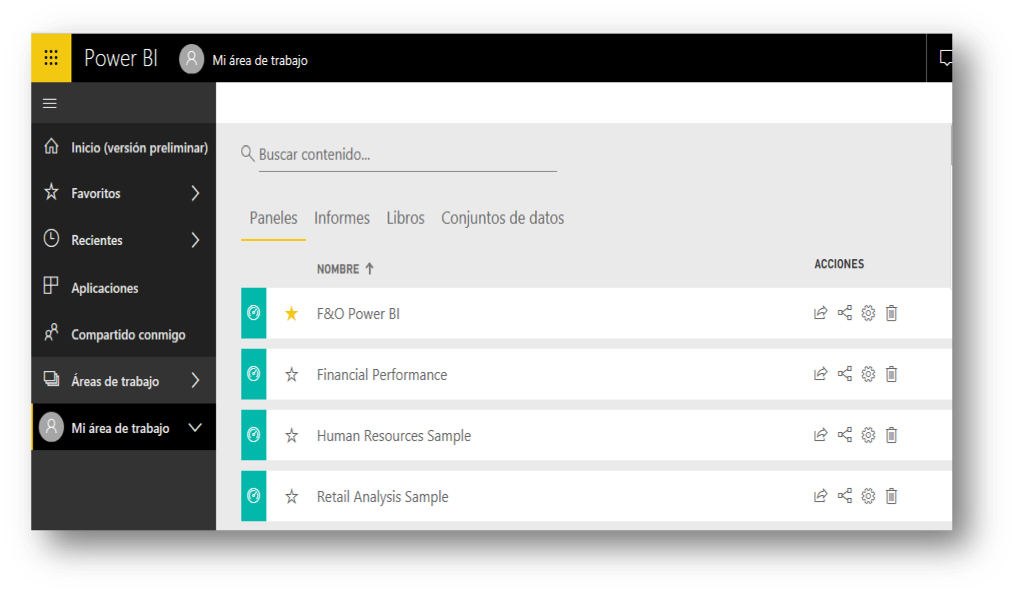
Task: Click the Áreas de trabajo icon
Action: (x=51, y=379)
